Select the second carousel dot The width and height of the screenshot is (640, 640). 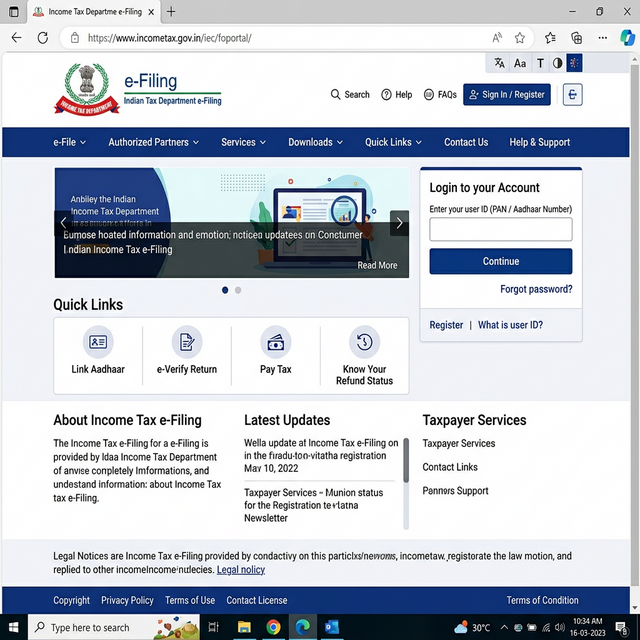coord(238,290)
